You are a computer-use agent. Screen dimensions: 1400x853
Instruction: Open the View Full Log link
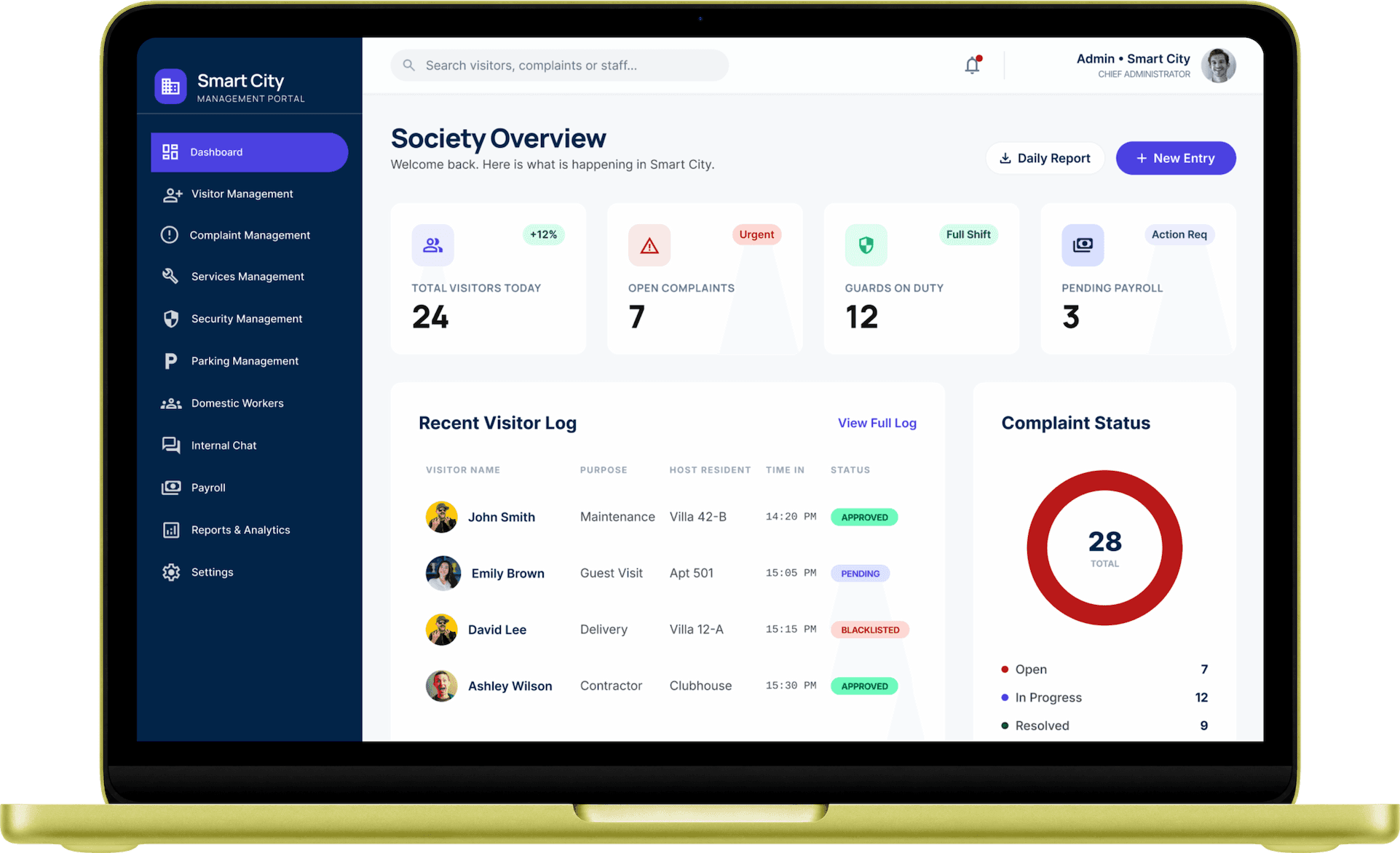pyautogui.click(x=877, y=423)
